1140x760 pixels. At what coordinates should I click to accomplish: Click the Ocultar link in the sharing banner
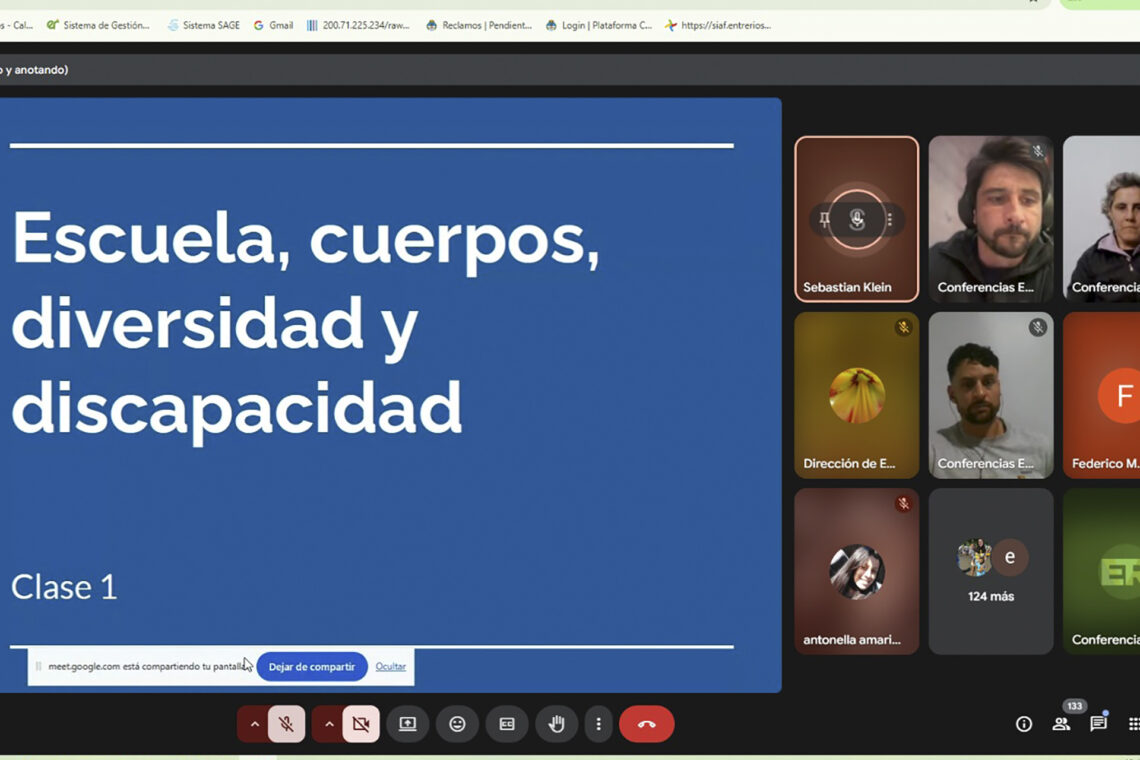[x=389, y=666]
